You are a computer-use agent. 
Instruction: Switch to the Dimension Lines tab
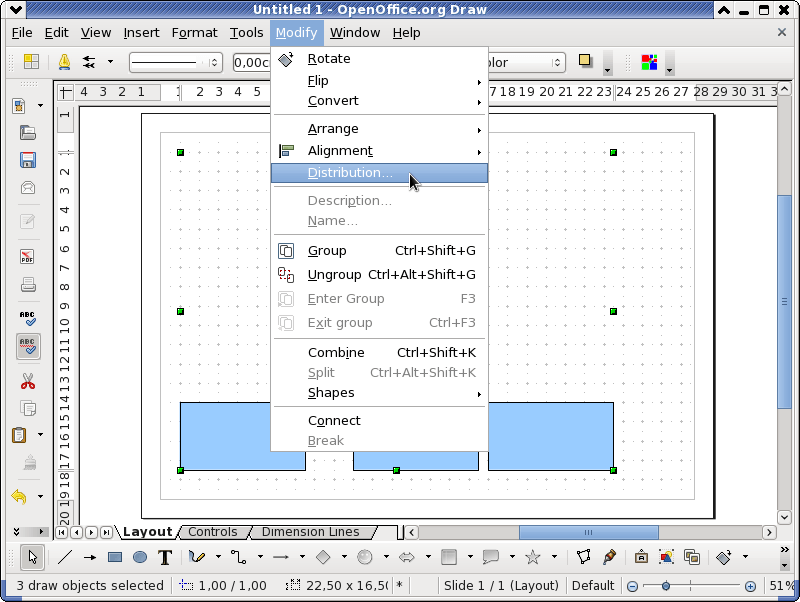pos(310,532)
